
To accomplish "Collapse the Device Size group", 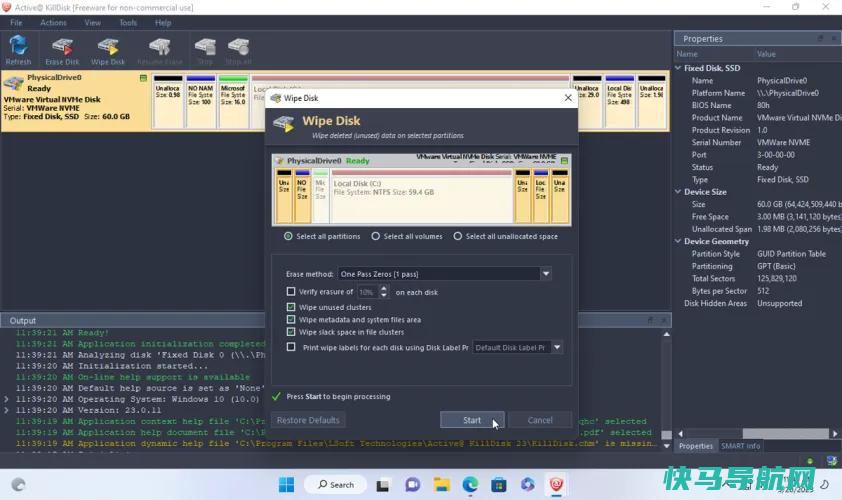I will click(x=678, y=192).
